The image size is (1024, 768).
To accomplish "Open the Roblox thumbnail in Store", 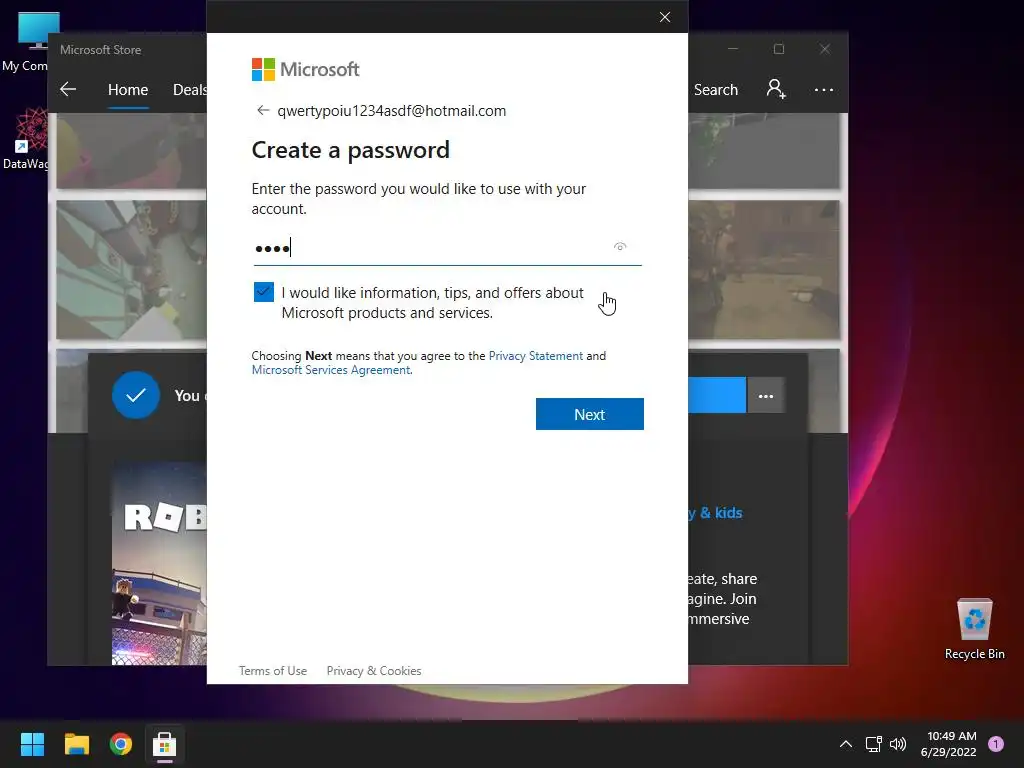I will [159, 564].
